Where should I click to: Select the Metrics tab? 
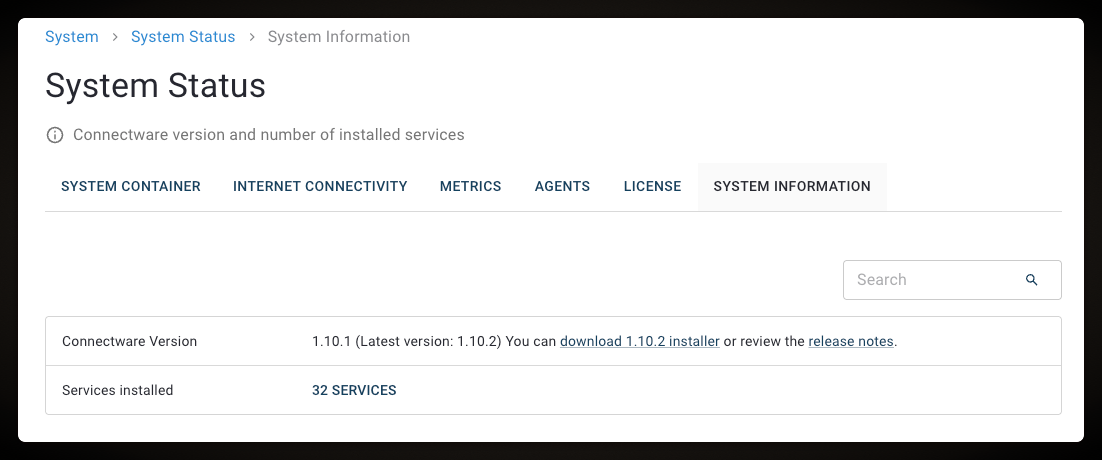tap(471, 186)
